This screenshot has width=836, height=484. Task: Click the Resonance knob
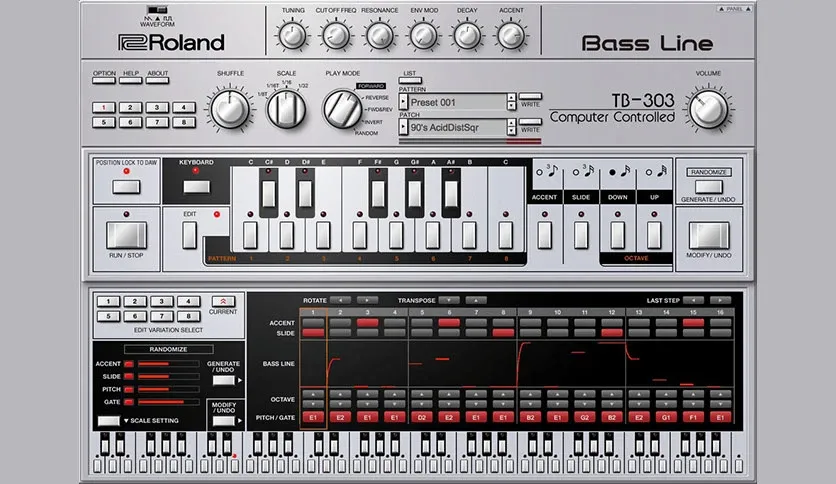(380, 36)
